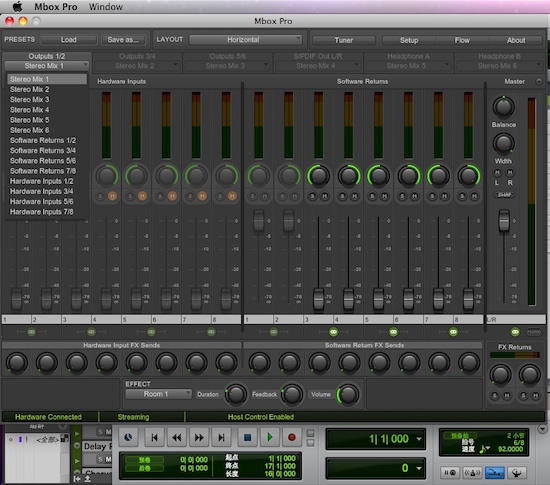Click the Fast Forward transport button
The height and width of the screenshot is (485, 550).
[x=199, y=437]
